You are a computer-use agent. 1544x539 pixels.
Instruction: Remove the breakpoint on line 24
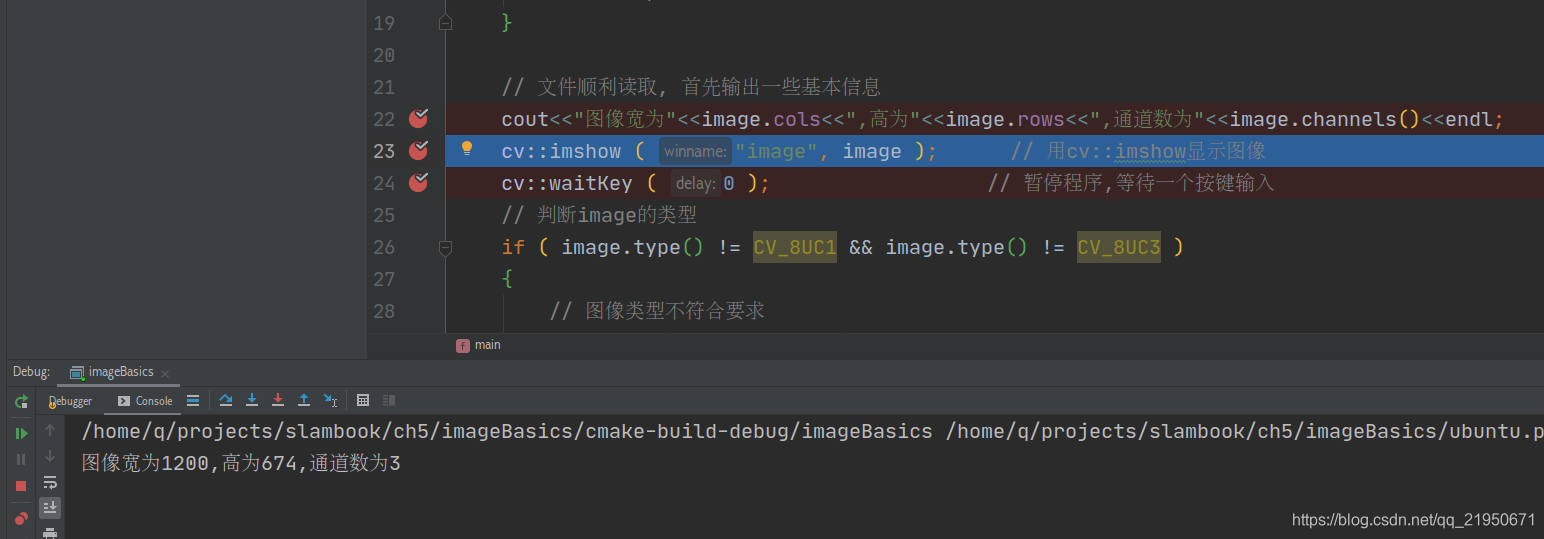[418, 183]
